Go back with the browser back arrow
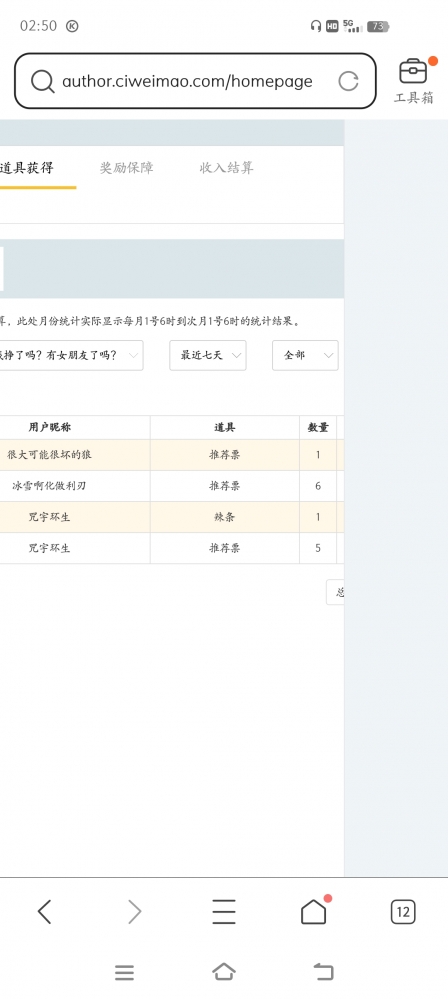448x999 pixels. (45, 912)
